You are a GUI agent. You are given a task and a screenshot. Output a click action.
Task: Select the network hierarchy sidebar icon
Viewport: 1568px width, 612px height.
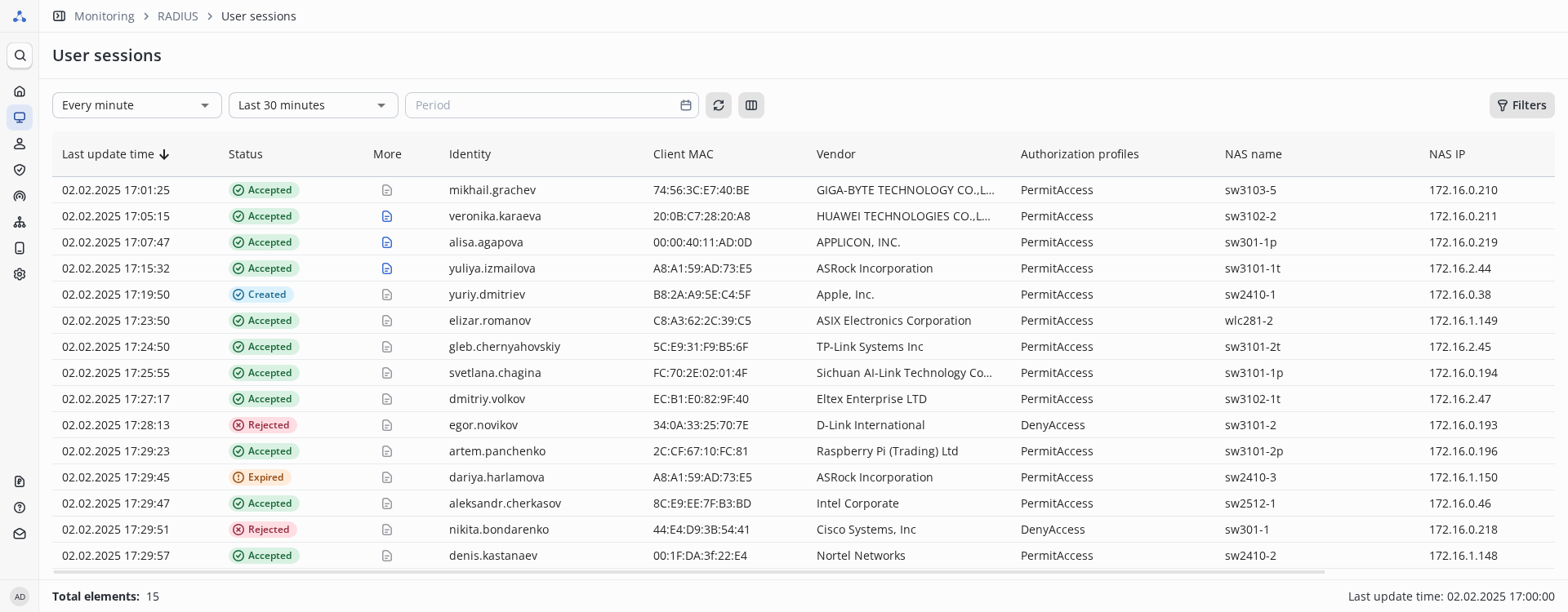(x=20, y=222)
